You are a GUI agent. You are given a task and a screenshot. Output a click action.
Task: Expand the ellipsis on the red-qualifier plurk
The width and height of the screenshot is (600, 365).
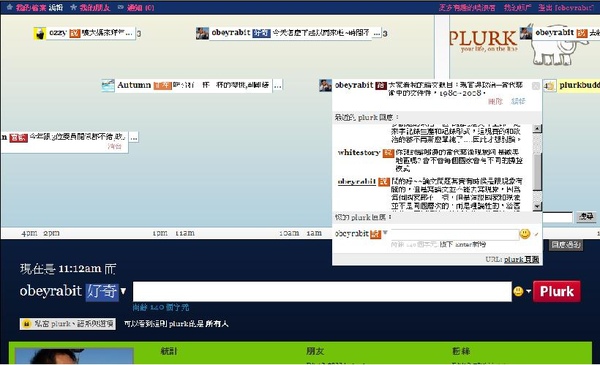coord(134,137)
